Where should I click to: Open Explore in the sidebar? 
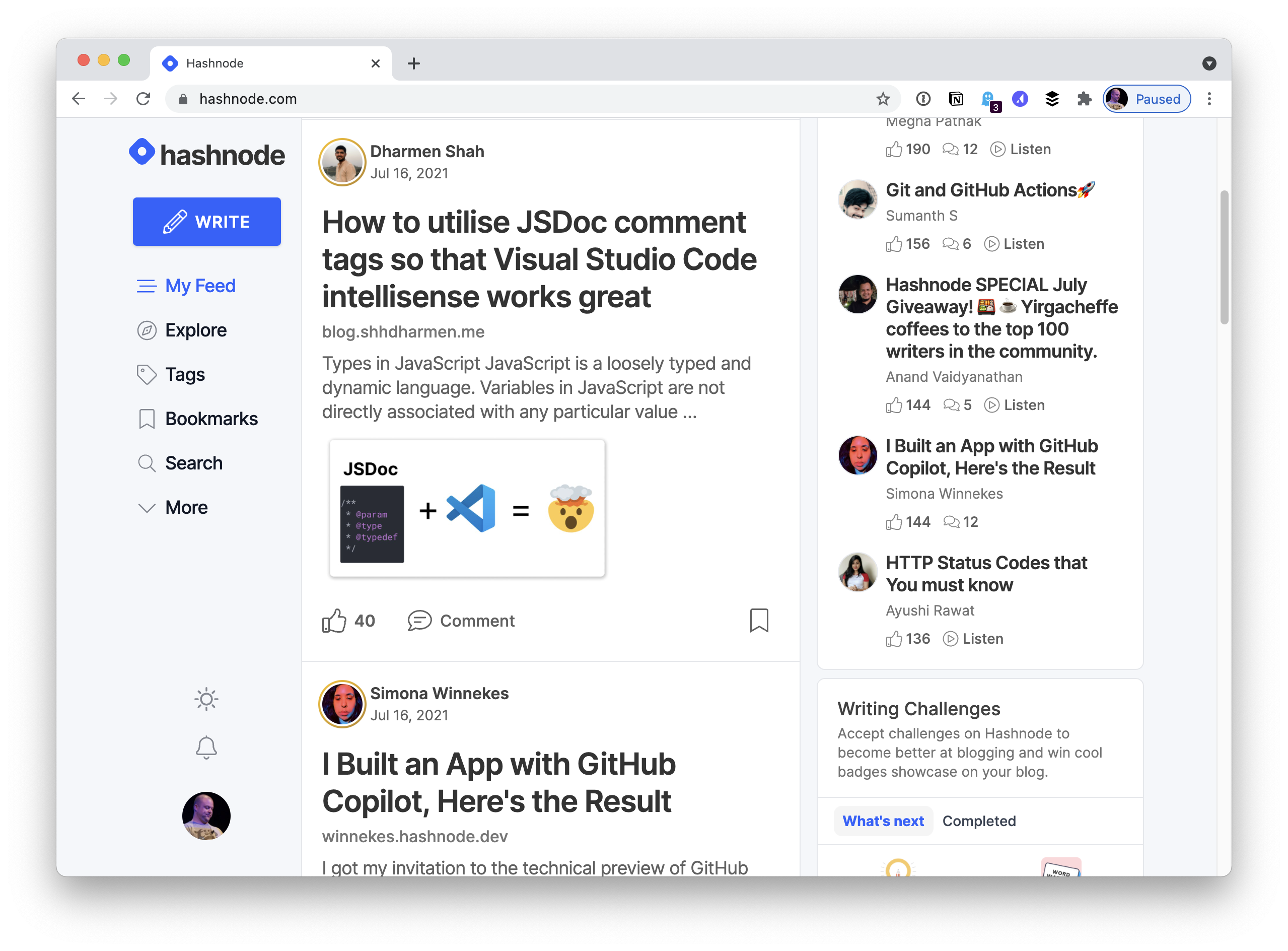tap(195, 330)
